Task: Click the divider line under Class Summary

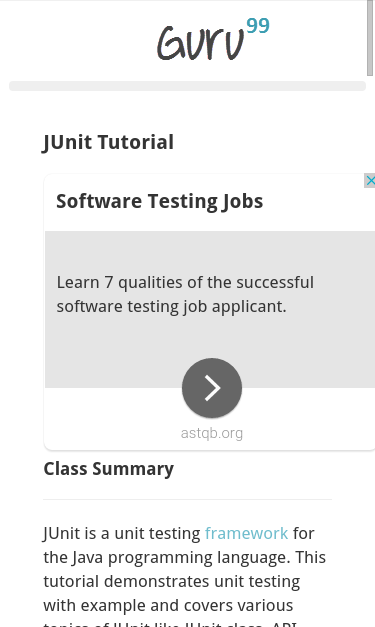Action: point(188,499)
